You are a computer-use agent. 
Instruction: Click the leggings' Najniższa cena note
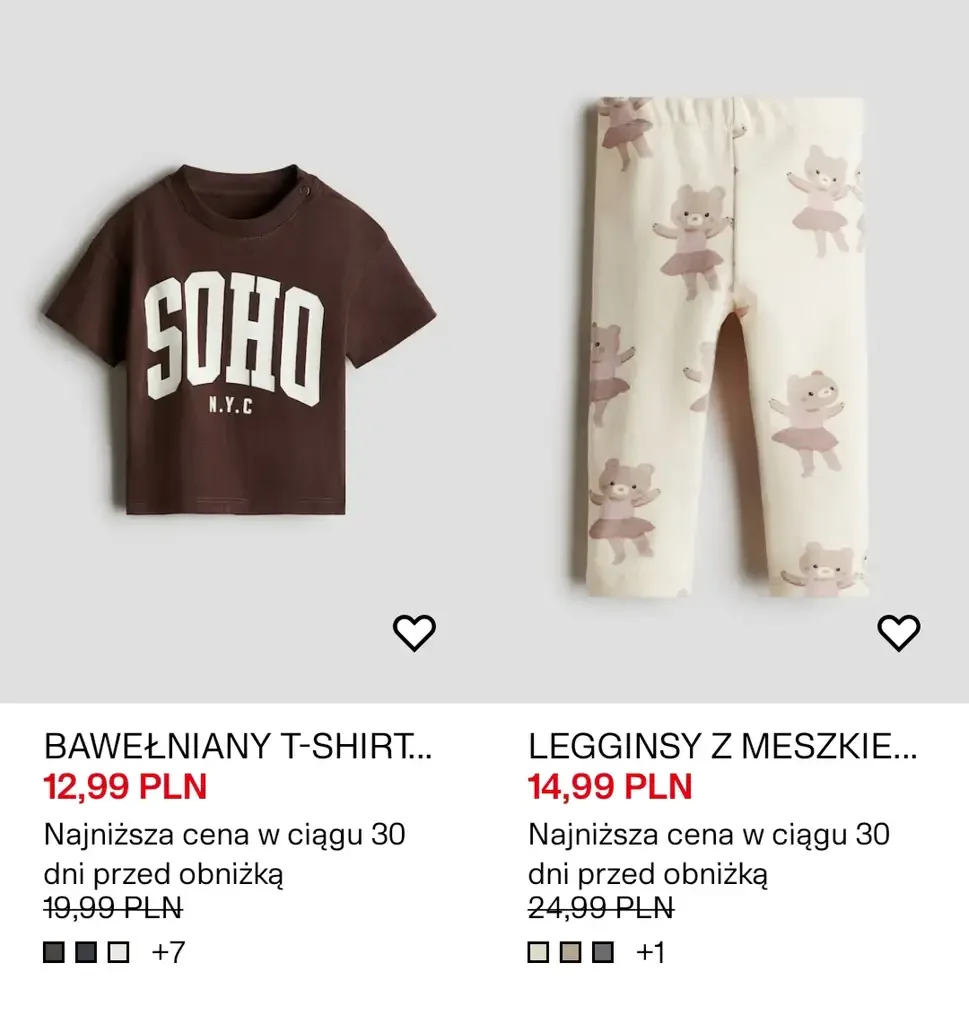coord(709,854)
